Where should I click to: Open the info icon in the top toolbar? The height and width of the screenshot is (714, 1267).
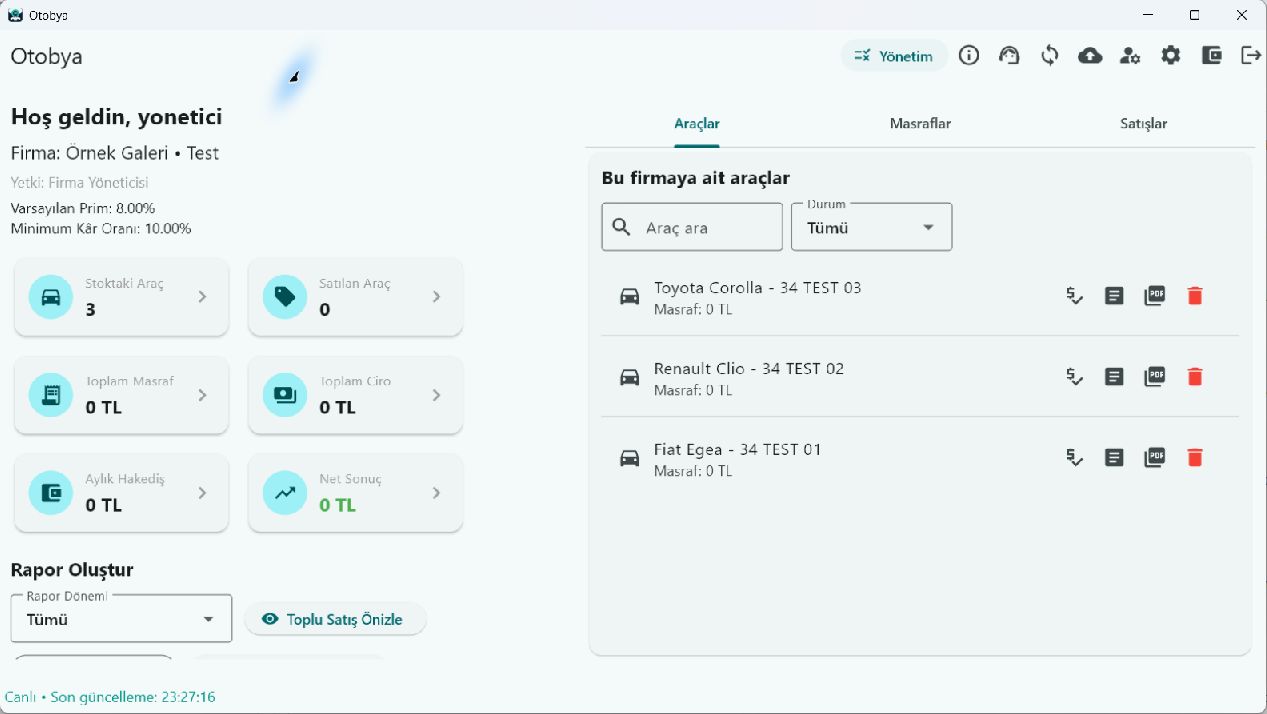pos(968,56)
